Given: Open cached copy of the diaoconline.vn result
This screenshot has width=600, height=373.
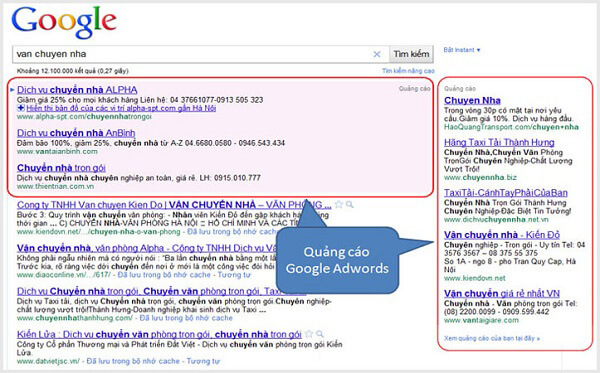Looking at the screenshot, I should coord(164,275).
